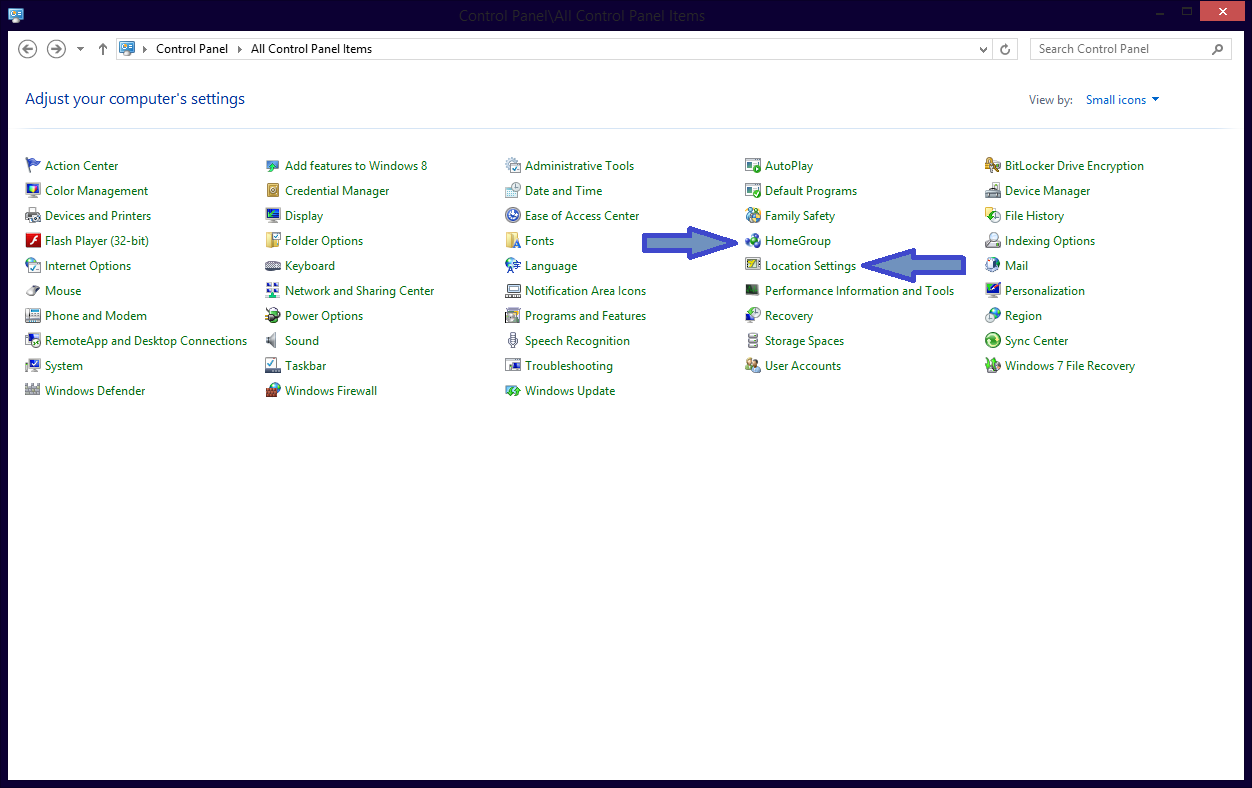Click the Action Center flag icon

click(33, 166)
